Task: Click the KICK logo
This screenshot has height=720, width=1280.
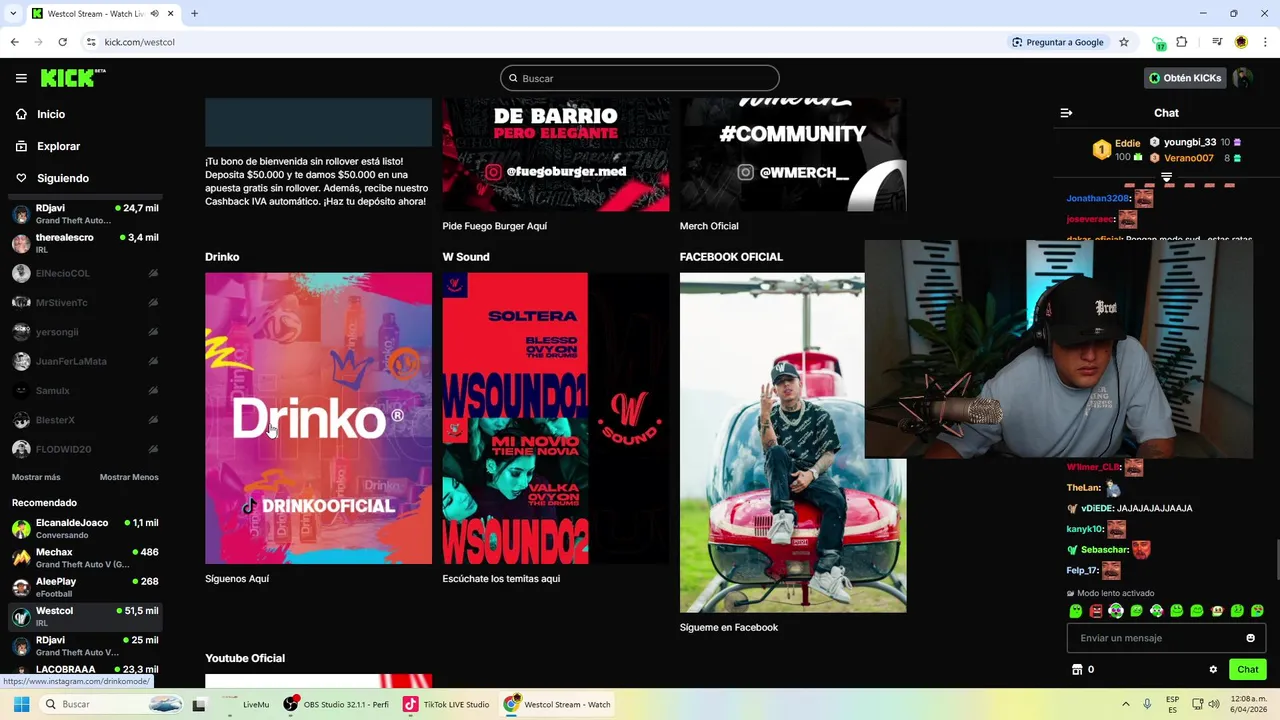Action: 72,78
